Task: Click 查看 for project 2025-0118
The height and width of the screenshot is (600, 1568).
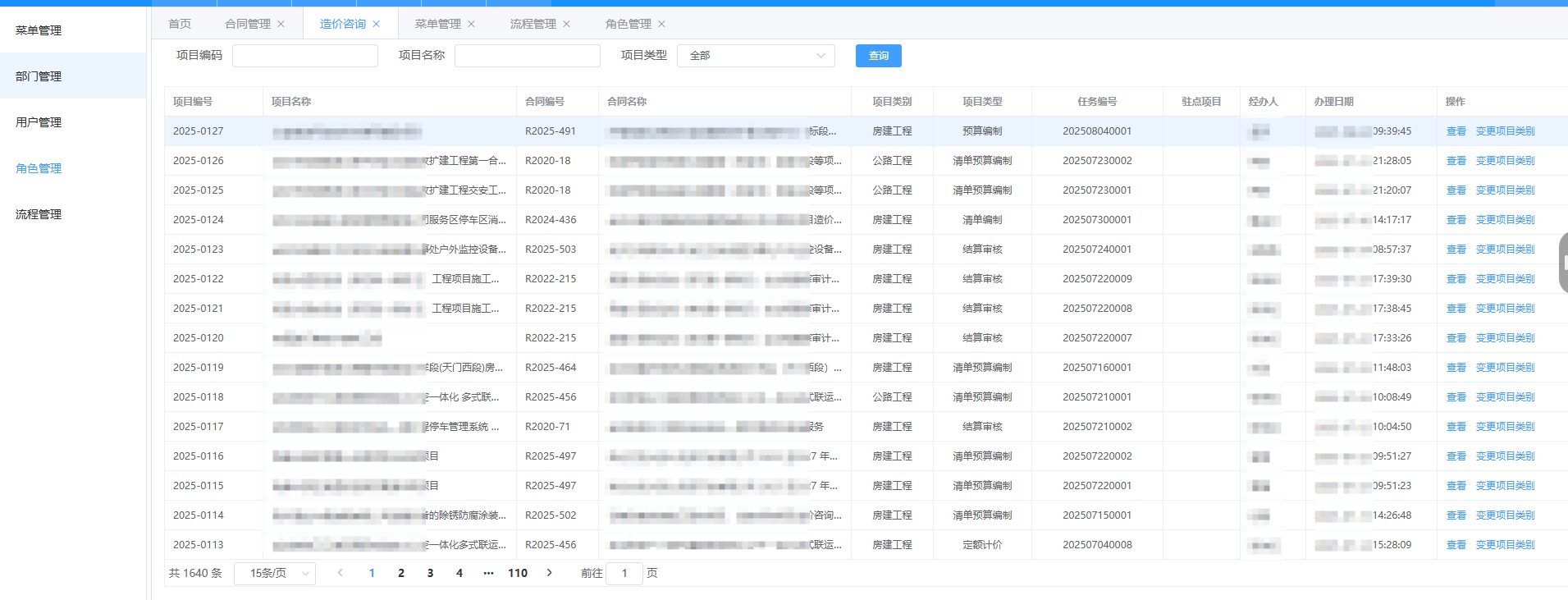Action: tap(1456, 397)
